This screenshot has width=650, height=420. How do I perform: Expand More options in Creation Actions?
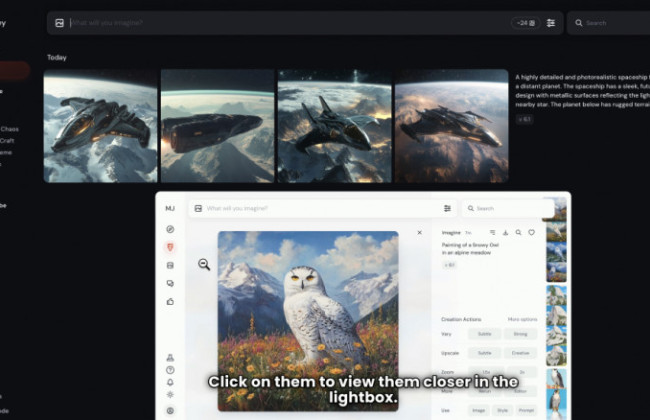522,319
